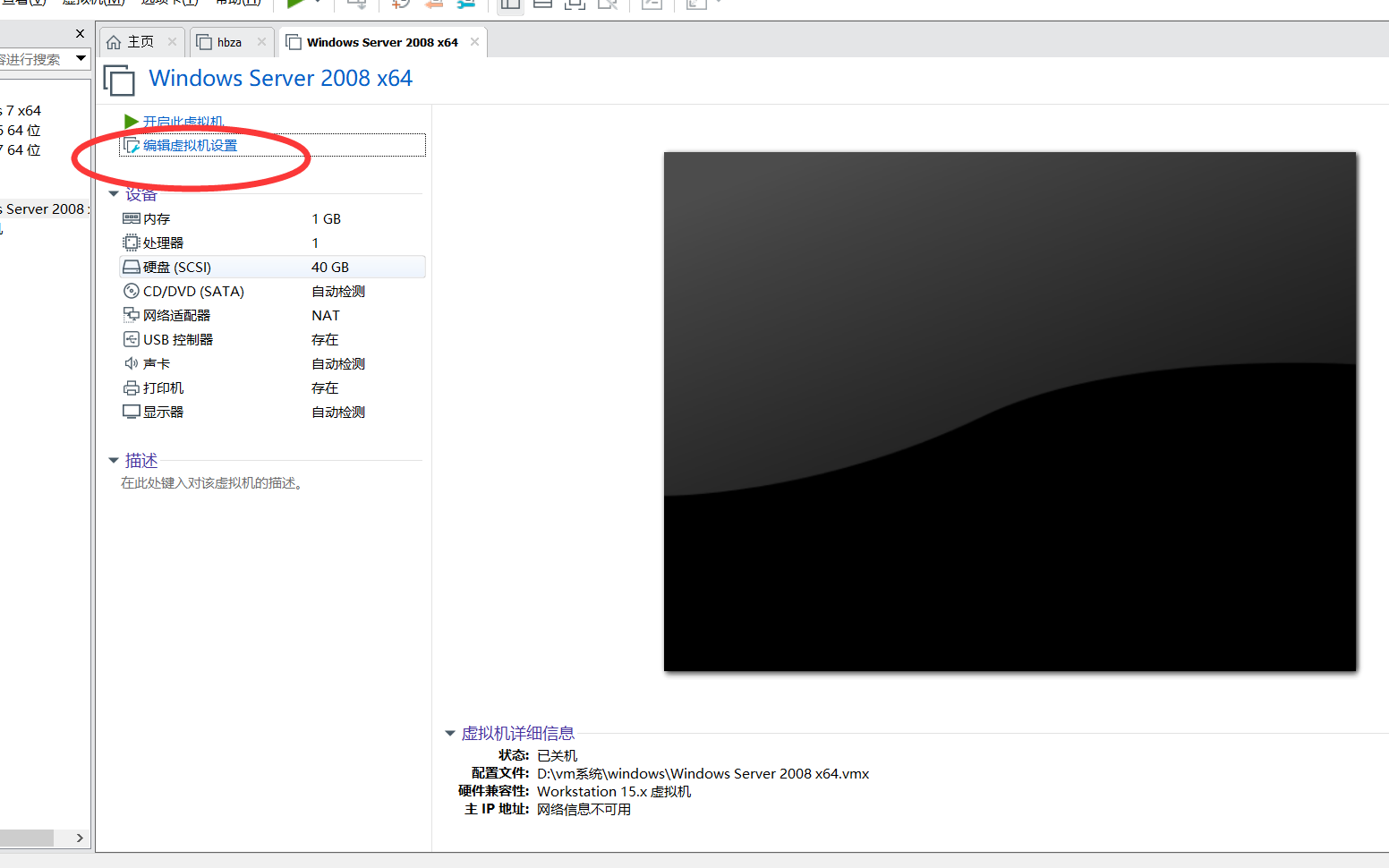Collapse the 设备 section
1389x868 pixels.
coord(114,194)
